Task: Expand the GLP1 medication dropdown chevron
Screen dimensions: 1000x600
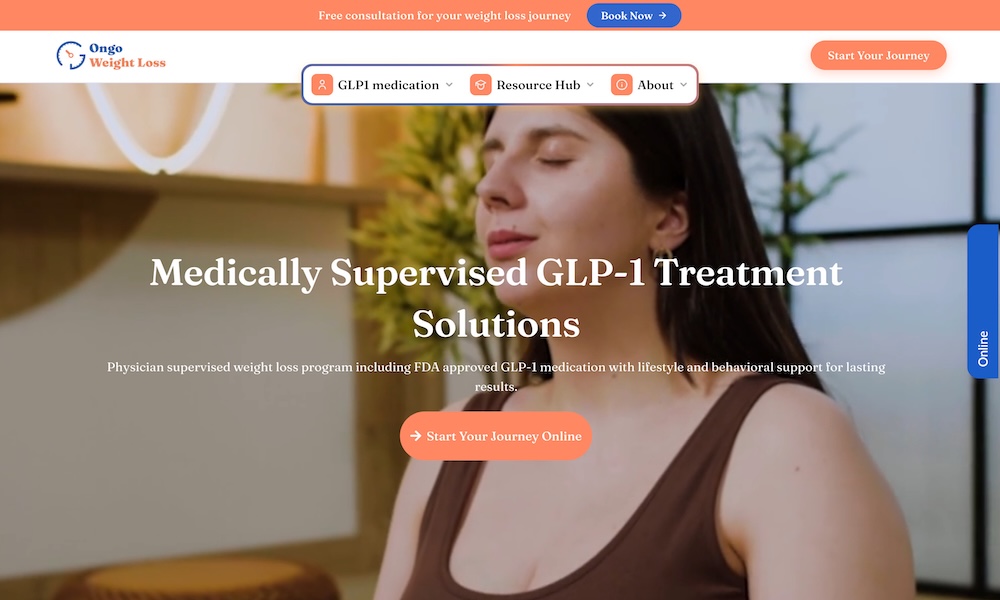Action: (449, 85)
